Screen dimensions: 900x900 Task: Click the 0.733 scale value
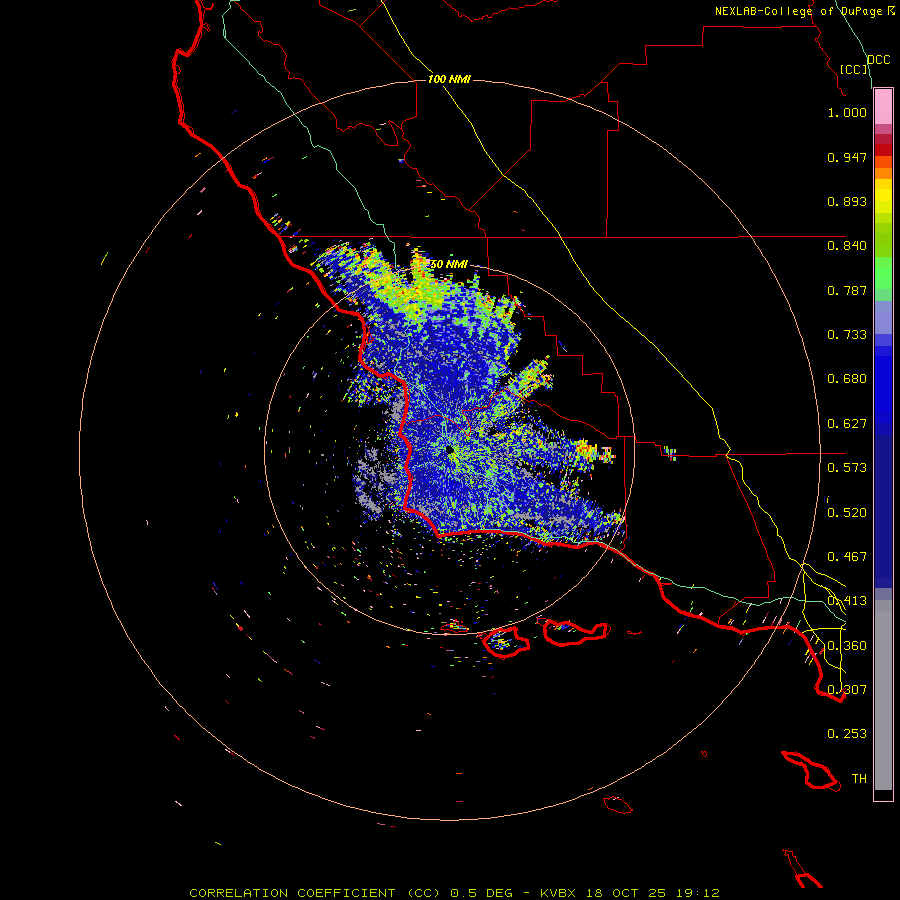[847, 335]
